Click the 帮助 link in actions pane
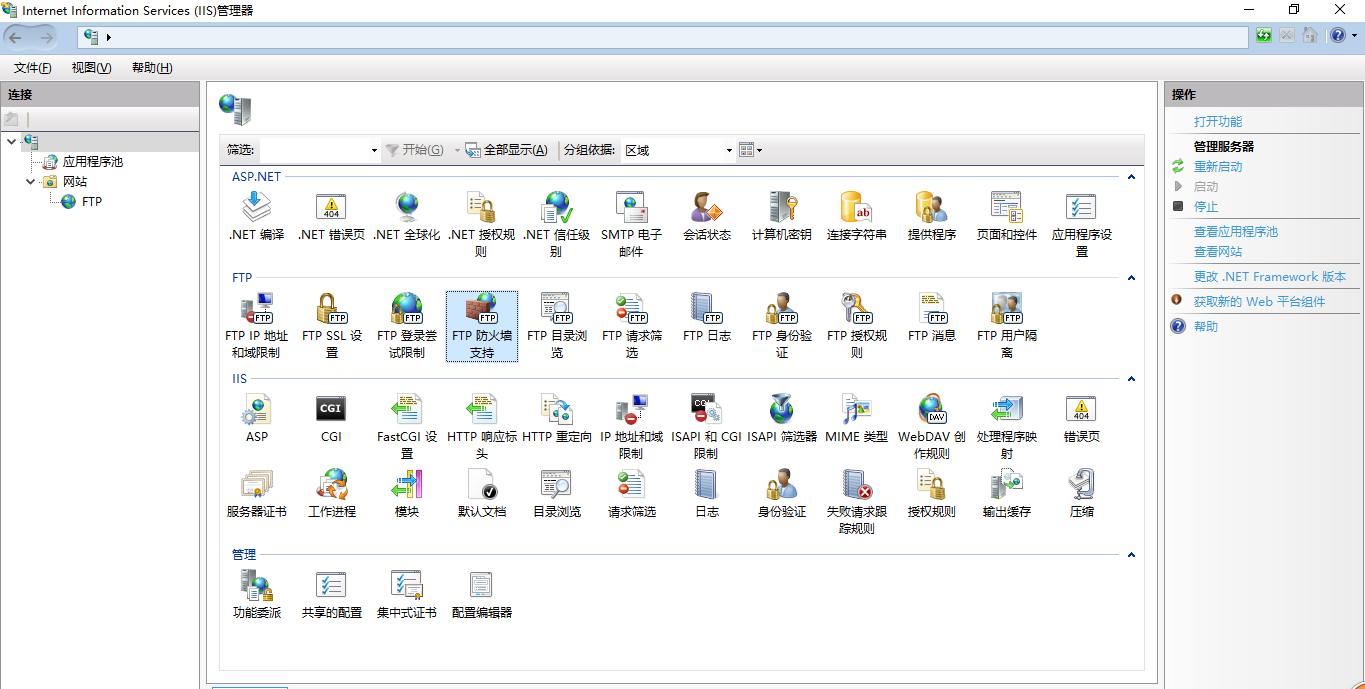This screenshot has height=689, width=1365. point(1206,326)
